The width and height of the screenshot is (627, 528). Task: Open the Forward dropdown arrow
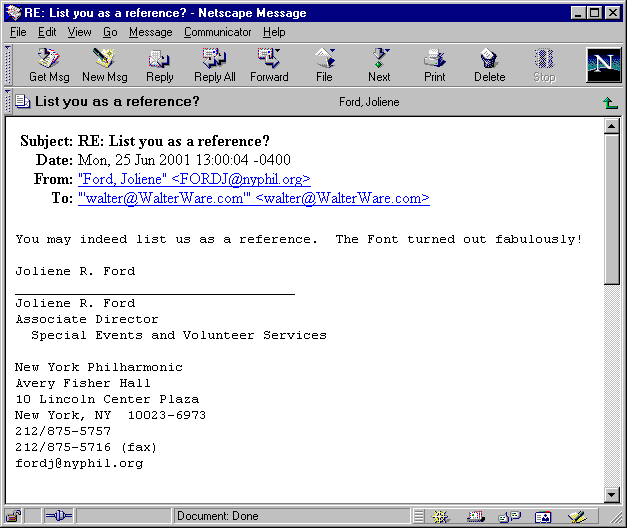coord(278,51)
